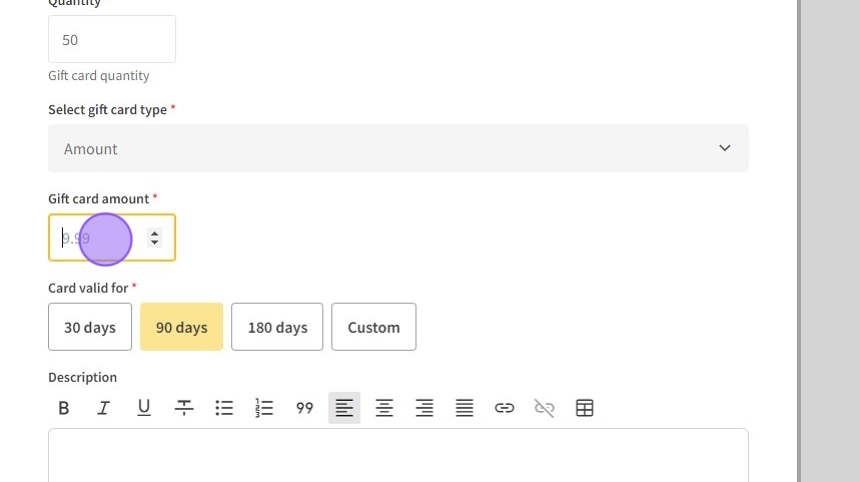Apply strikethrough formatting
The image size is (860, 482).
pyautogui.click(x=184, y=408)
